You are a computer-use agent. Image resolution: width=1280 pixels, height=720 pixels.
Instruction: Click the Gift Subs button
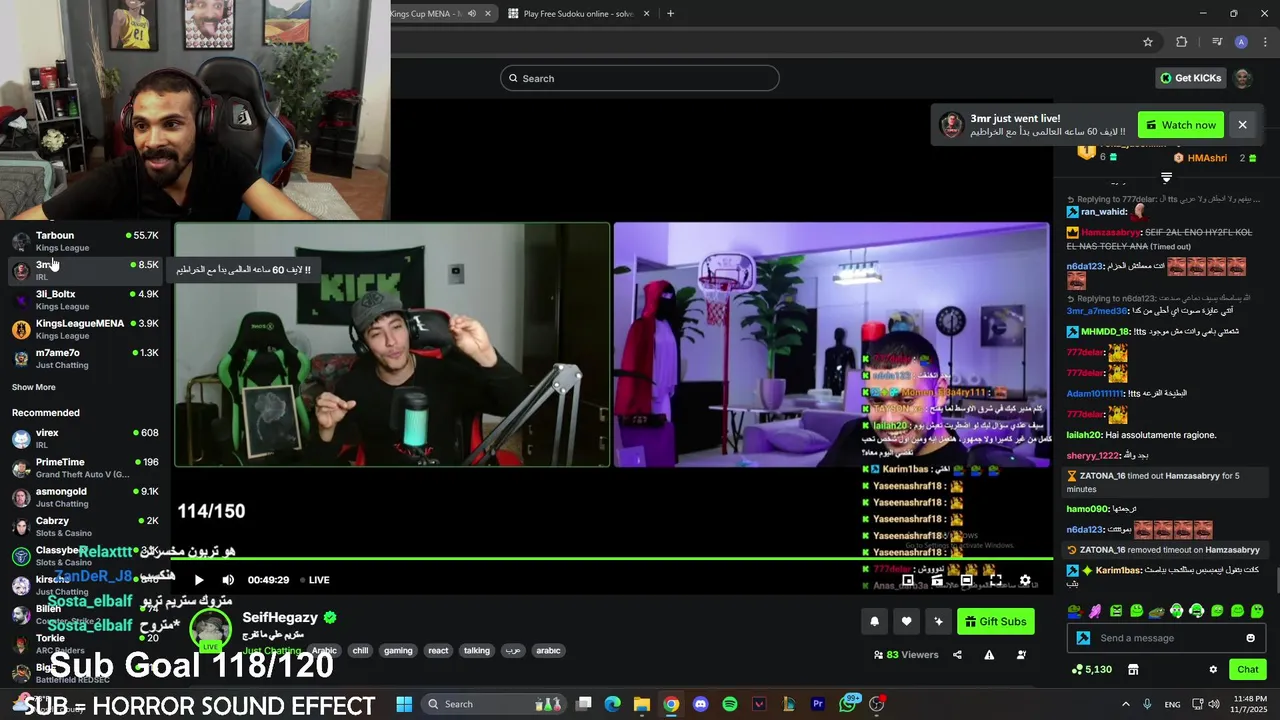[x=995, y=621]
